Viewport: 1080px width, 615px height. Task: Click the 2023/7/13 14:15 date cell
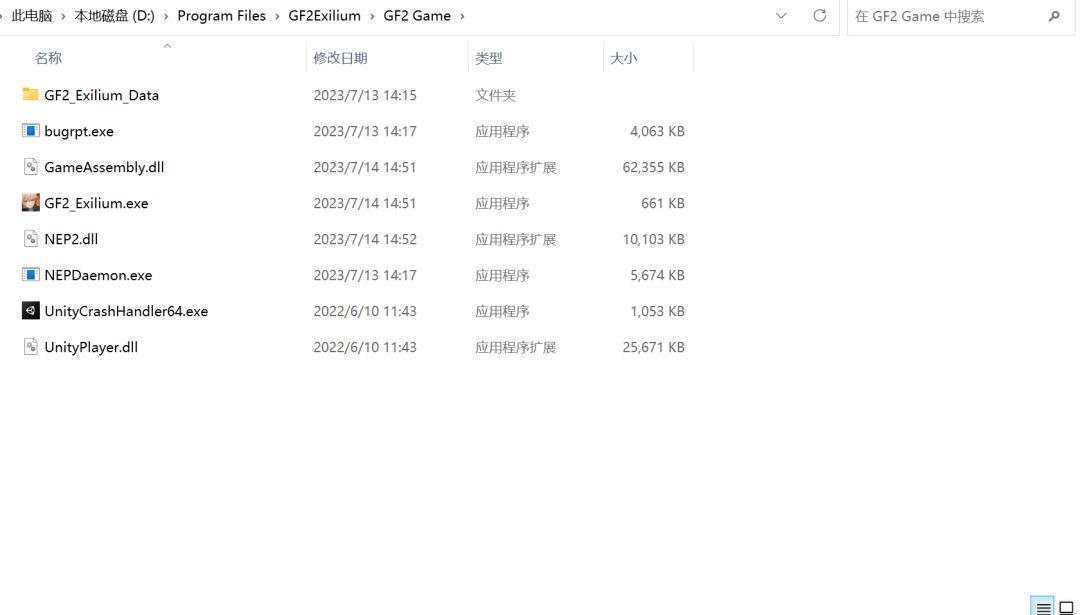tap(365, 95)
